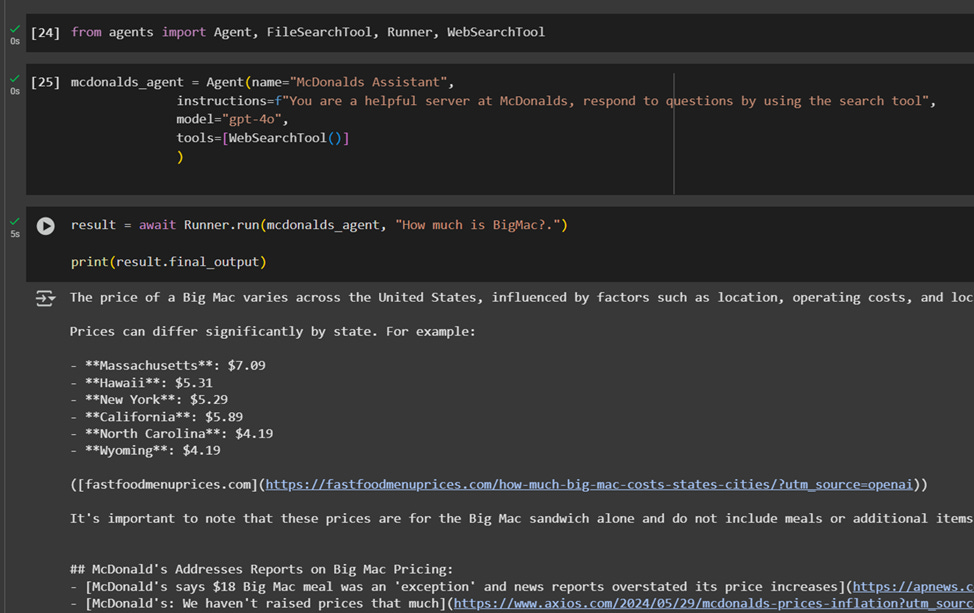Click the import statement code line
This screenshot has width=974, height=613.
click(307, 32)
